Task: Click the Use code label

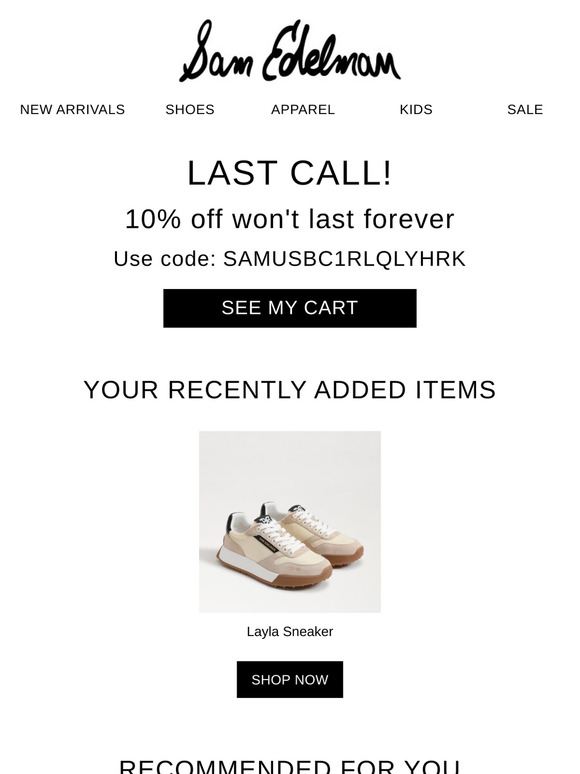Action: (165, 259)
